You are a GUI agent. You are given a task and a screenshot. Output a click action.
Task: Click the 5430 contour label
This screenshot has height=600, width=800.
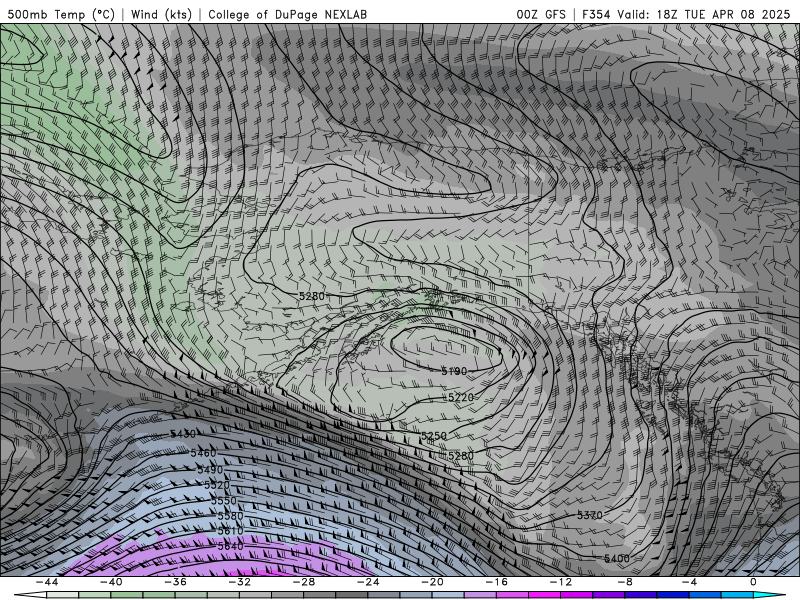tap(183, 434)
